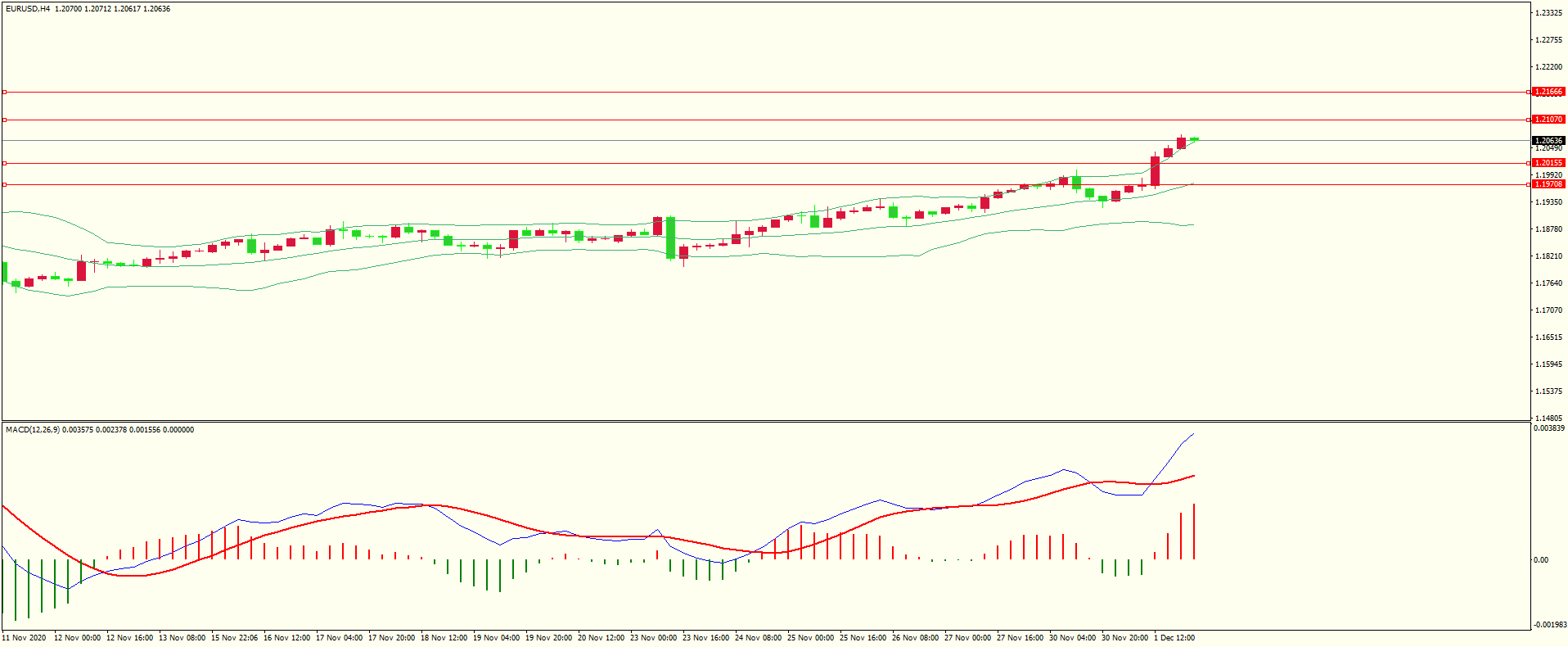The height and width of the screenshot is (647, 1568).
Task: Click the 1.23325 price scale label
Action: coord(1548,13)
